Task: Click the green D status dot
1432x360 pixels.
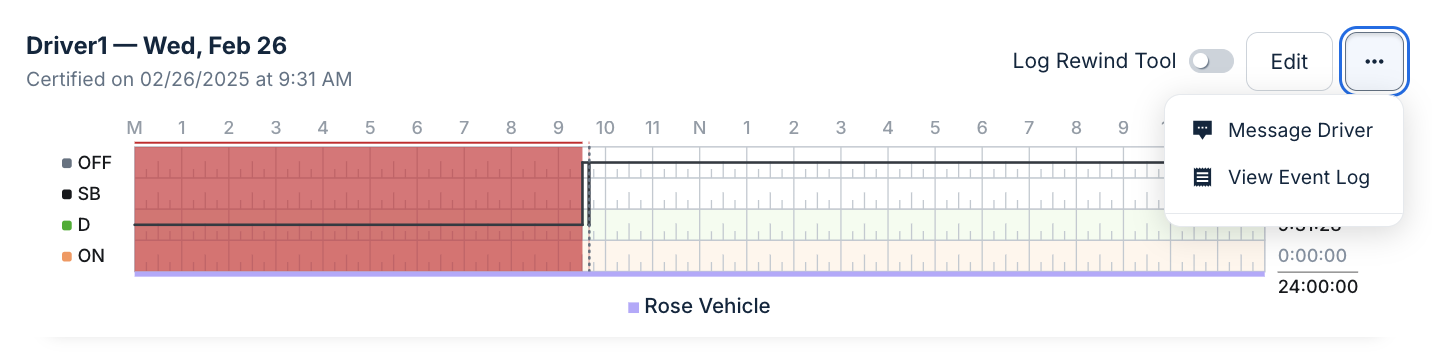Action: pyautogui.click(x=67, y=225)
